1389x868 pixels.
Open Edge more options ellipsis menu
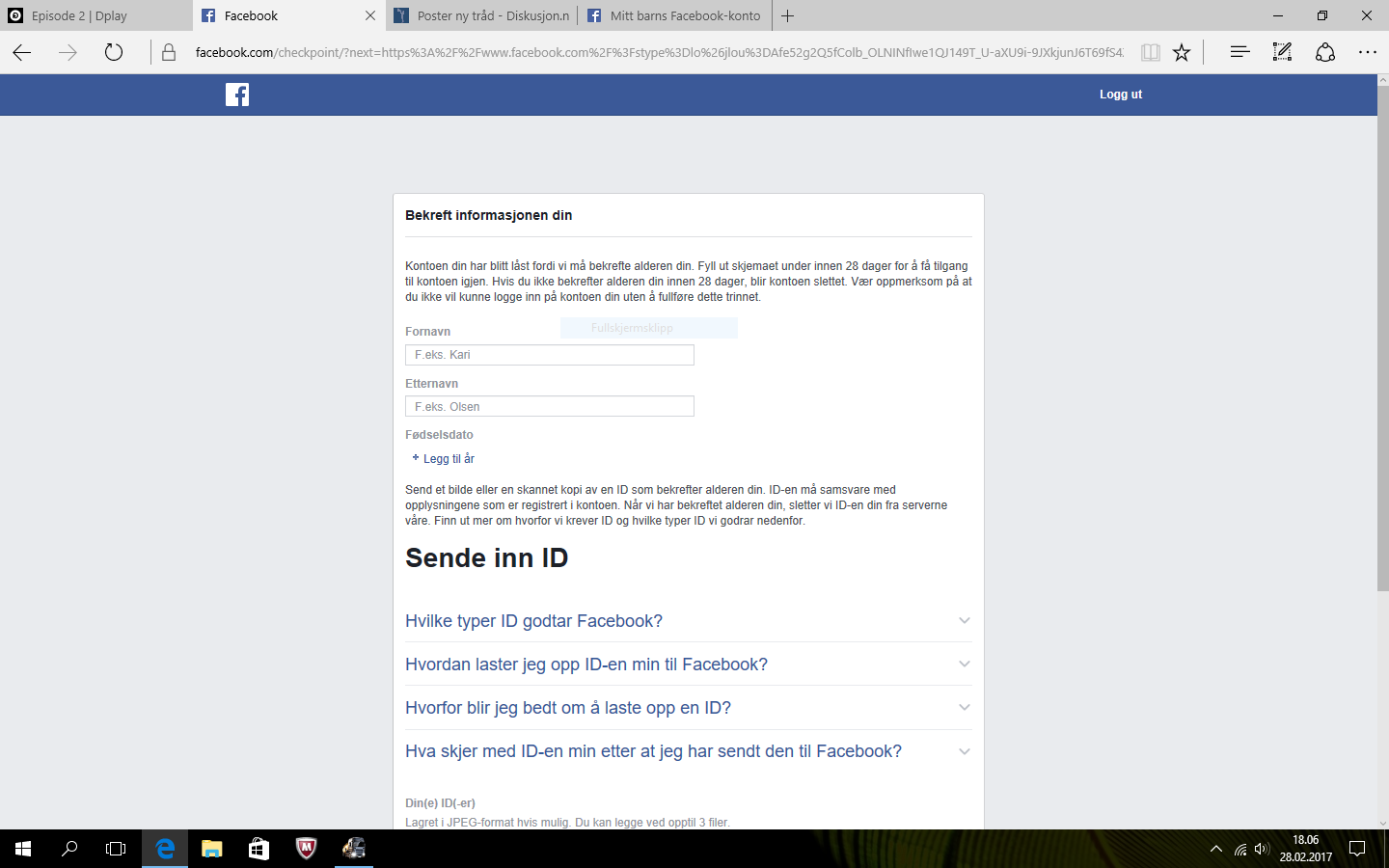pyautogui.click(x=1368, y=52)
